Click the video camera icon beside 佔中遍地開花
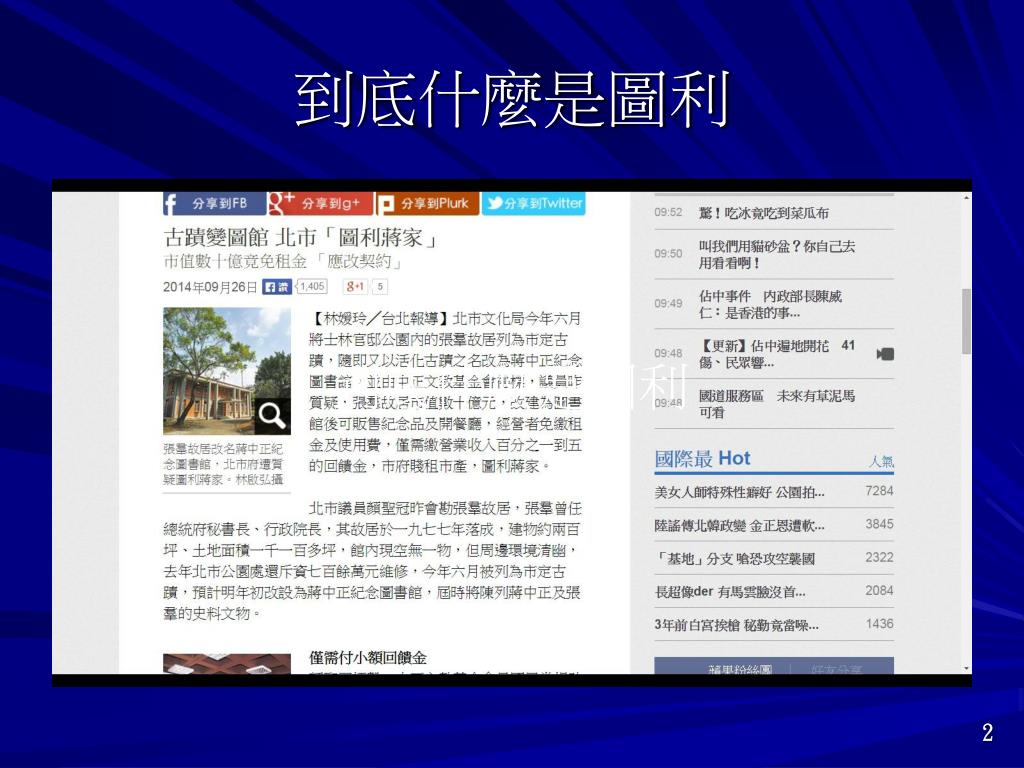The height and width of the screenshot is (768, 1024). (x=885, y=354)
